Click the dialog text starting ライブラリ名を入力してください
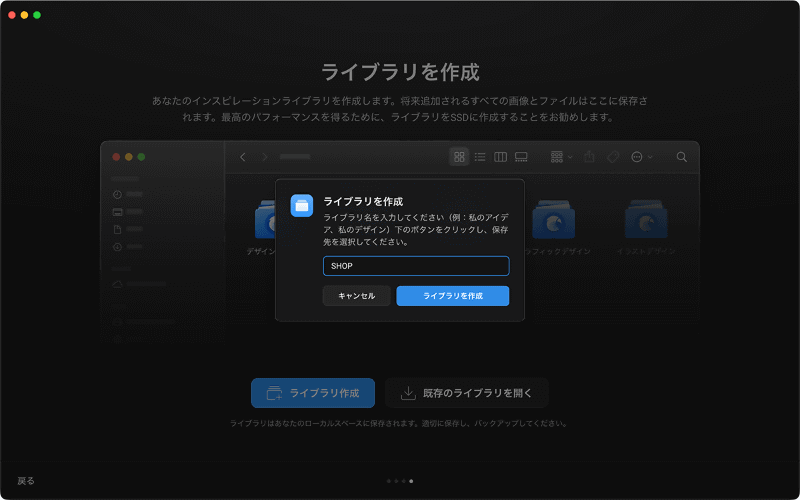Viewport: 800px width, 500px height. (416, 230)
